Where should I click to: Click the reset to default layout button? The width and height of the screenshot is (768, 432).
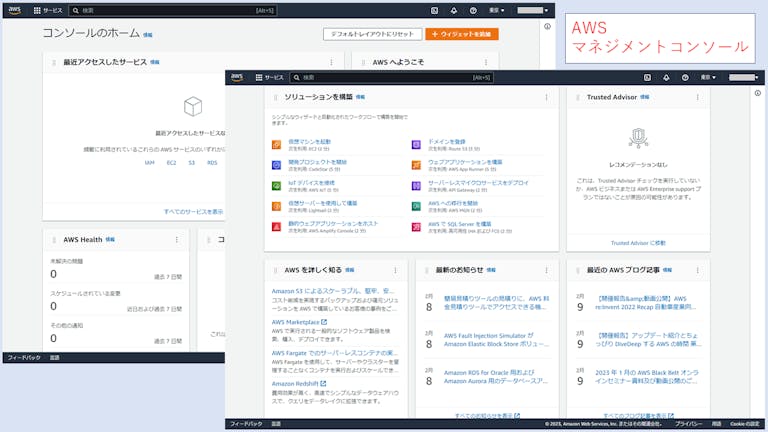372,34
